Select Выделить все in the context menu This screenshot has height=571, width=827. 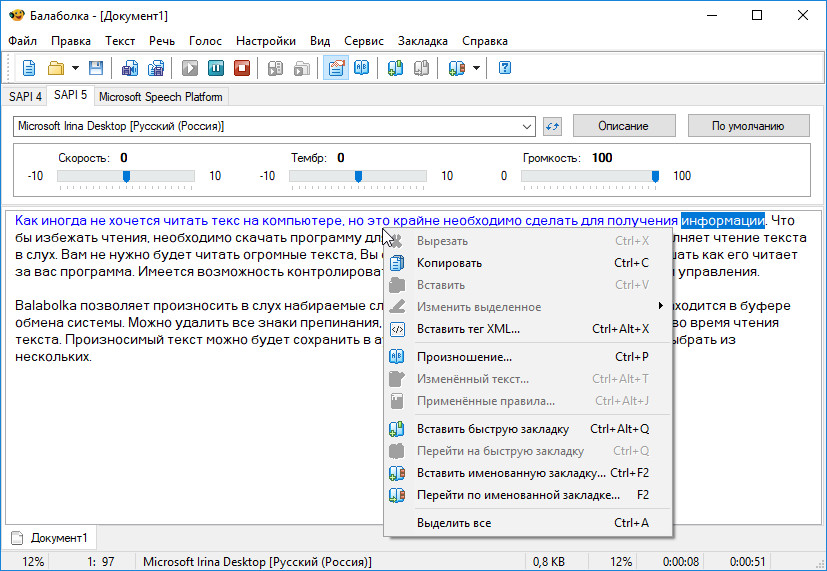(453, 523)
